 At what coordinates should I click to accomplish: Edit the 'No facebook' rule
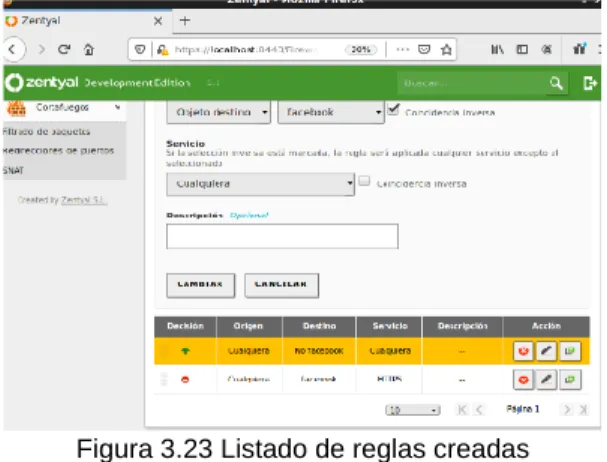coord(546,351)
